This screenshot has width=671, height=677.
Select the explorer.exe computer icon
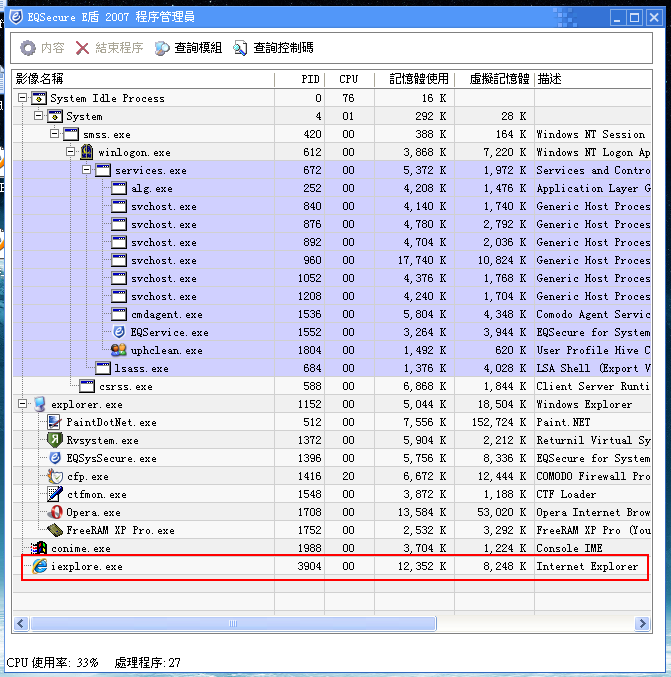pyautogui.click(x=40, y=404)
